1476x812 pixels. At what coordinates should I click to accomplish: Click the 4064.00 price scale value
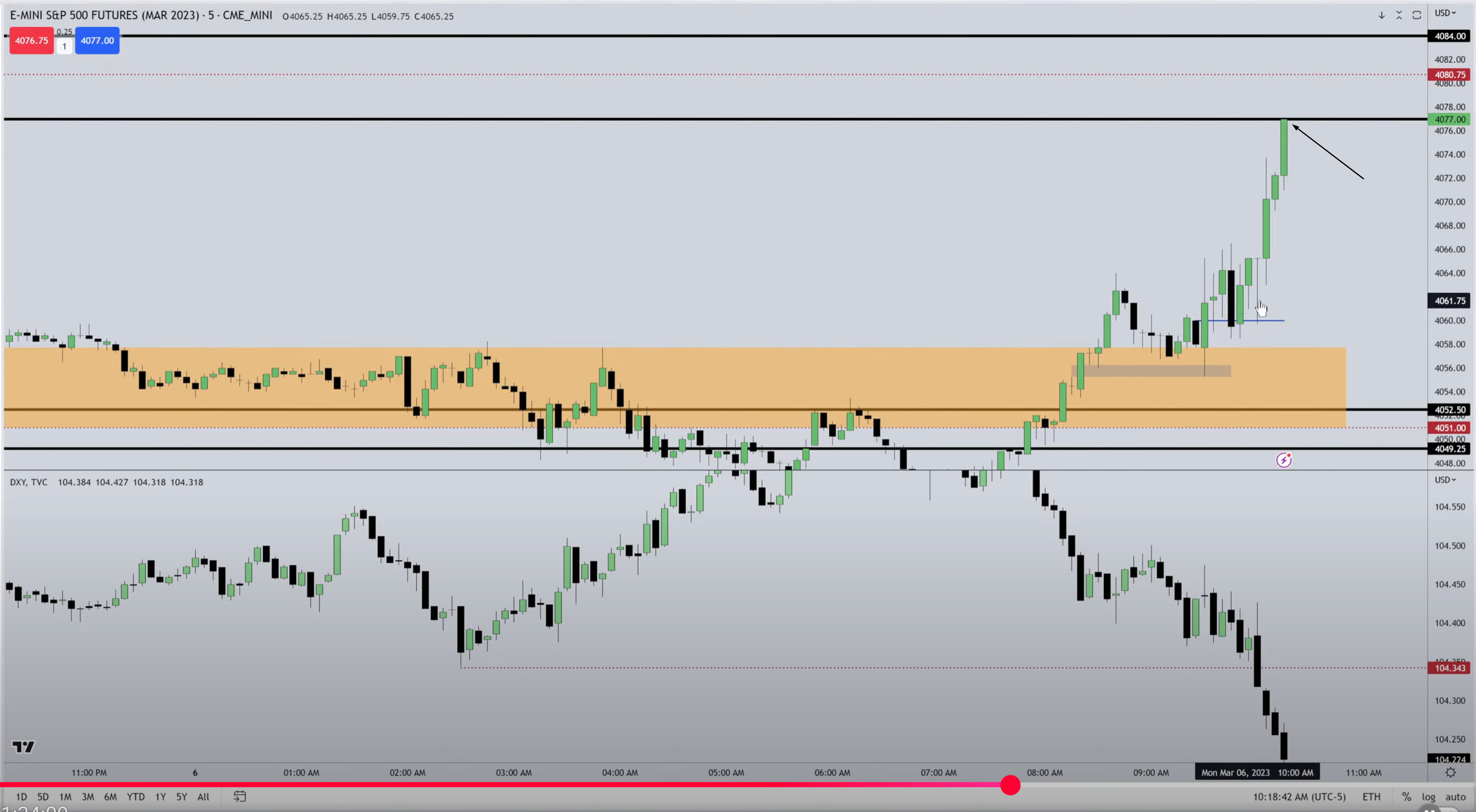point(1450,273)
